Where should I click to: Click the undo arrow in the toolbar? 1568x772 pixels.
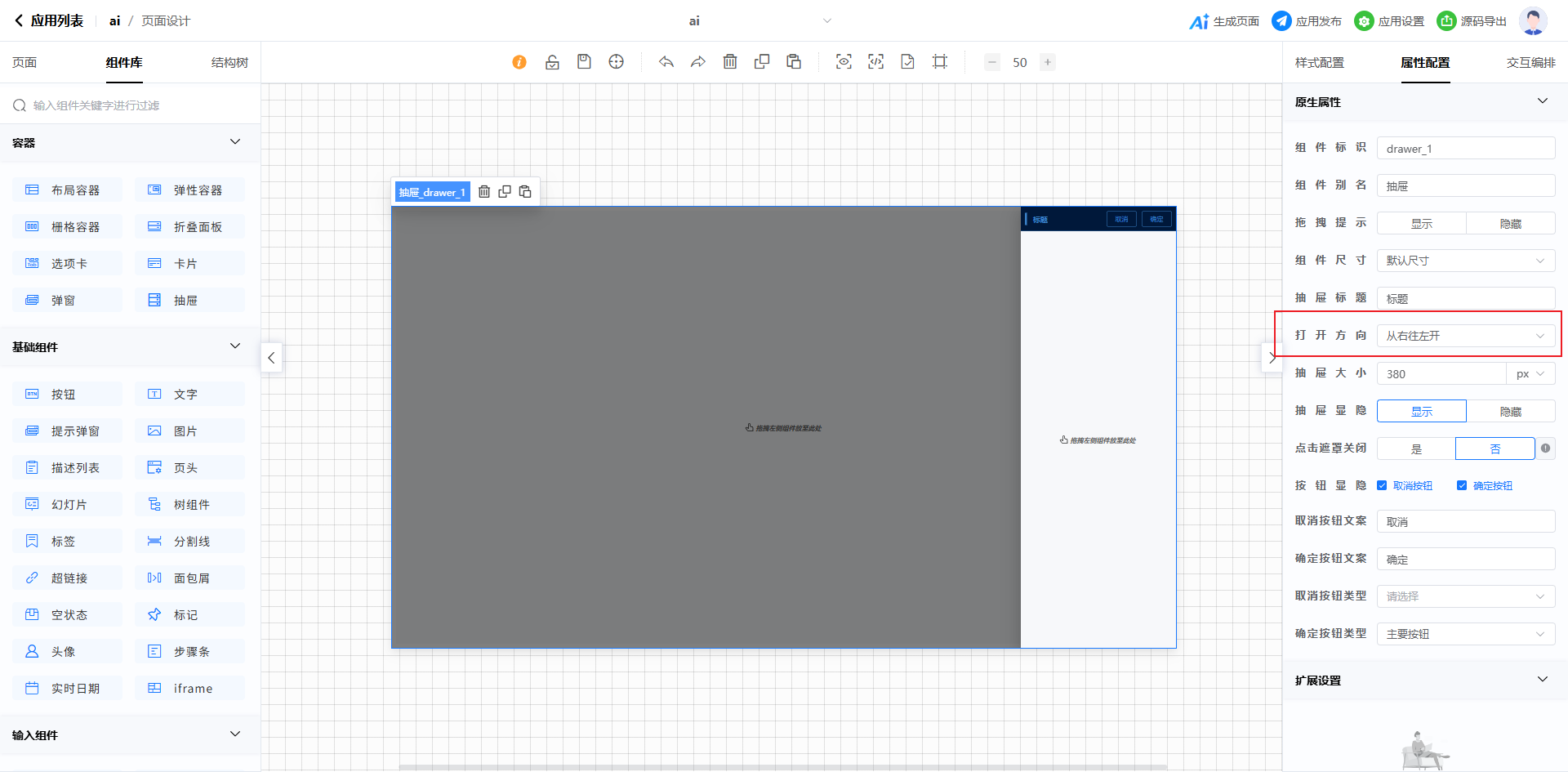click(666, 62)
